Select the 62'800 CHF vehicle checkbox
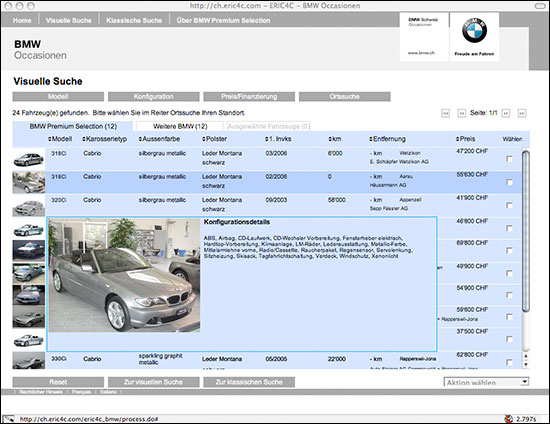Image resolution: width=550 pixels, height=424 pixels. [x=509, y=362]
